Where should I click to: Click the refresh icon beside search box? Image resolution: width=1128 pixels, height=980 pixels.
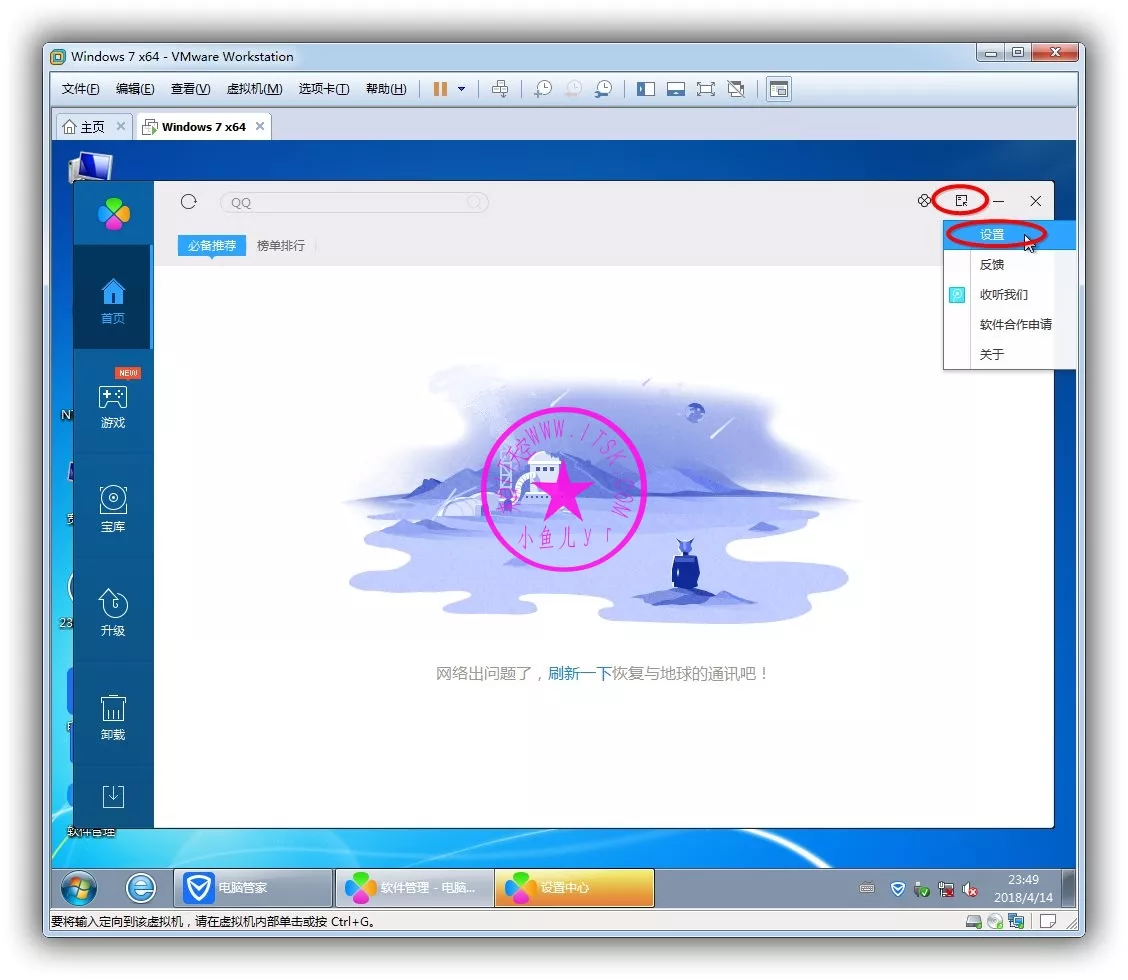pos(188,202)
